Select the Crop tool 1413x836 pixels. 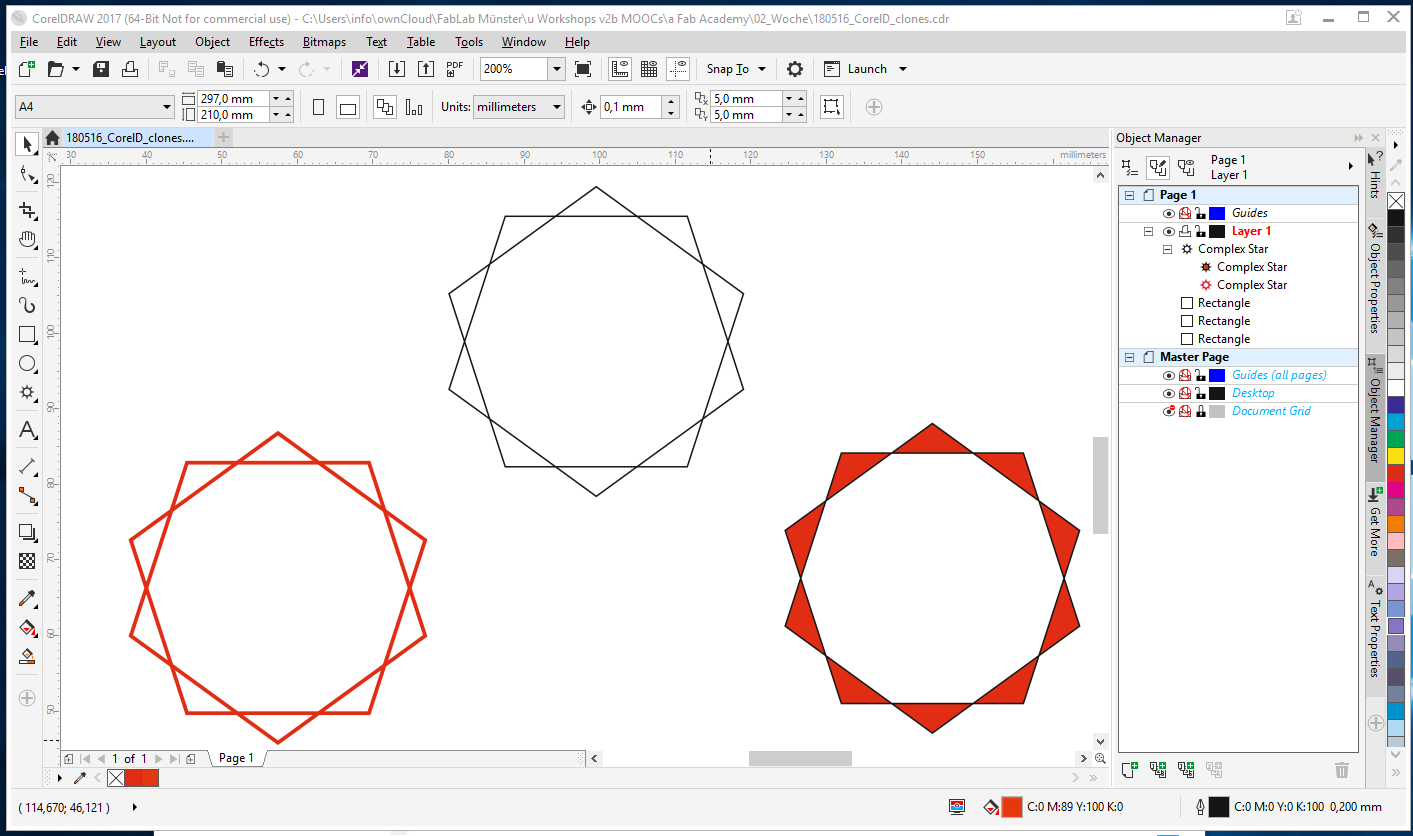27,211
